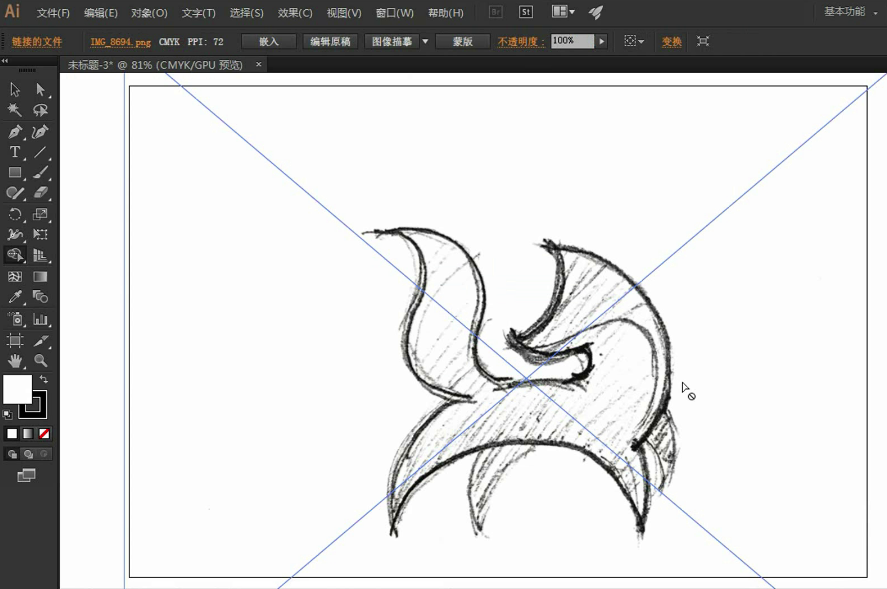Click the opacity 100% input field
Screen dimensions: 887x589
572,41
